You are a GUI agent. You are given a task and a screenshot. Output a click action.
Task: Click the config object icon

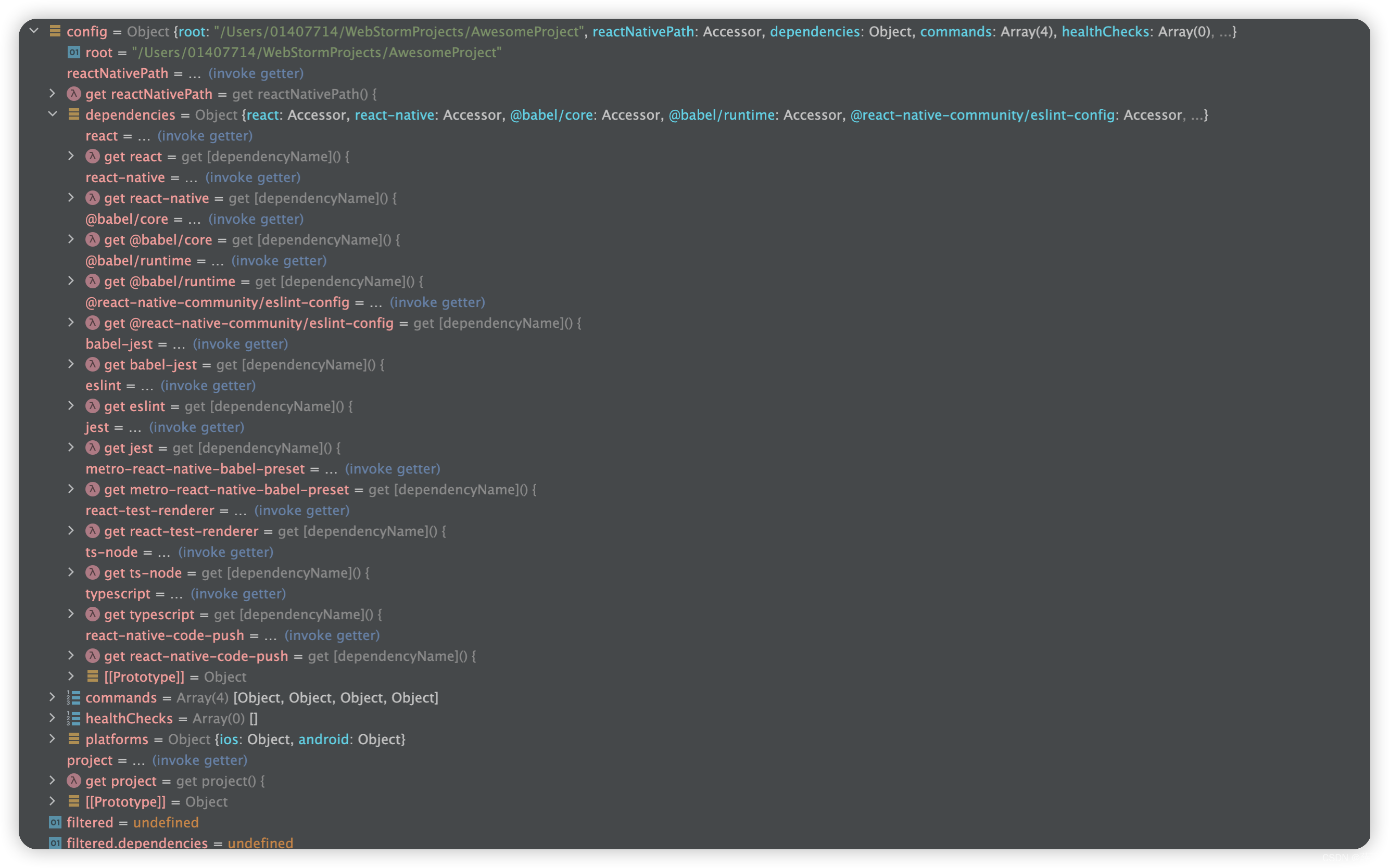point(55,31)
